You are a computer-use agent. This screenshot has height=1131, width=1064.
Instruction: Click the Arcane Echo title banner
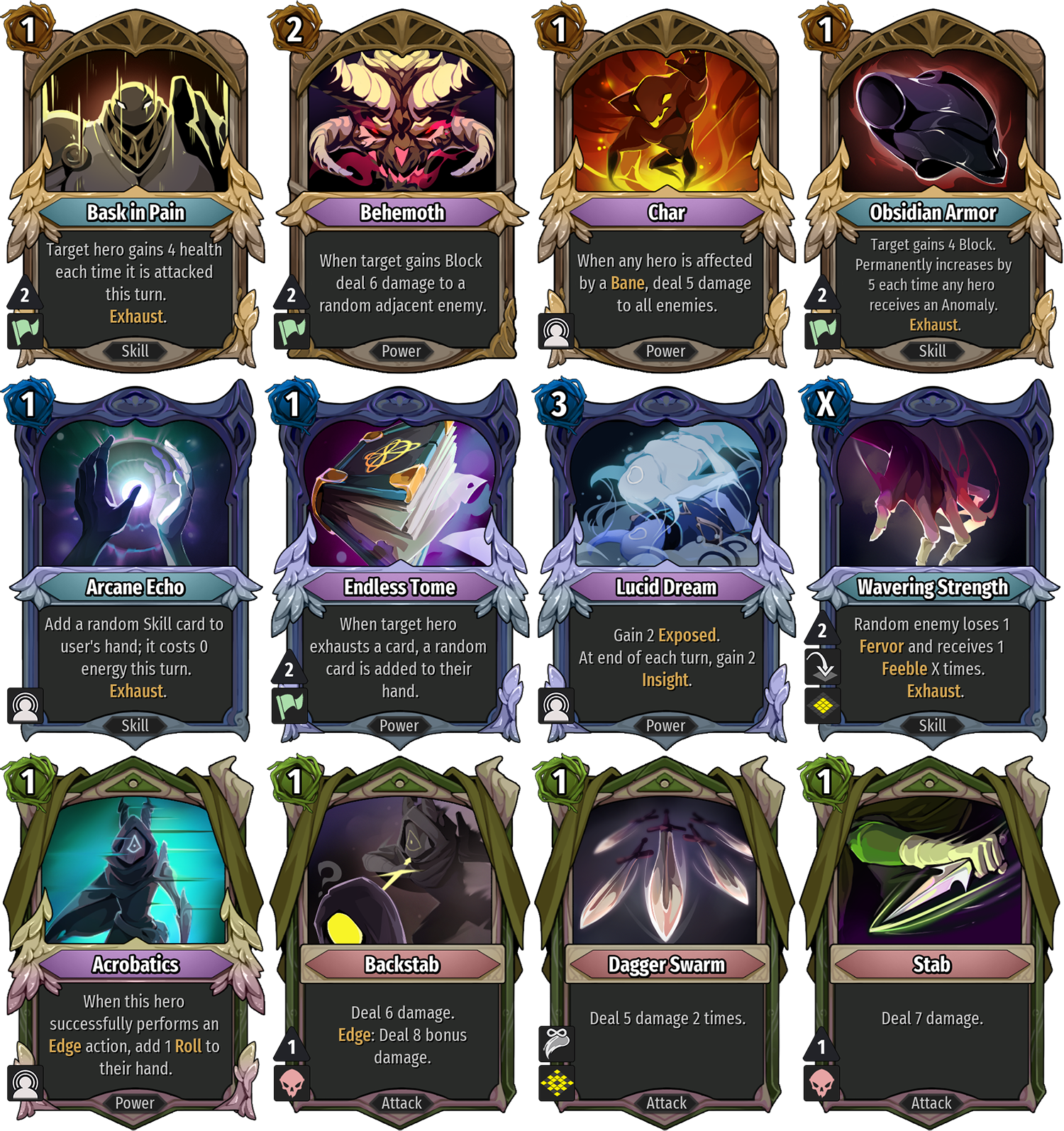pyautogui.click(x=135, y=587)
